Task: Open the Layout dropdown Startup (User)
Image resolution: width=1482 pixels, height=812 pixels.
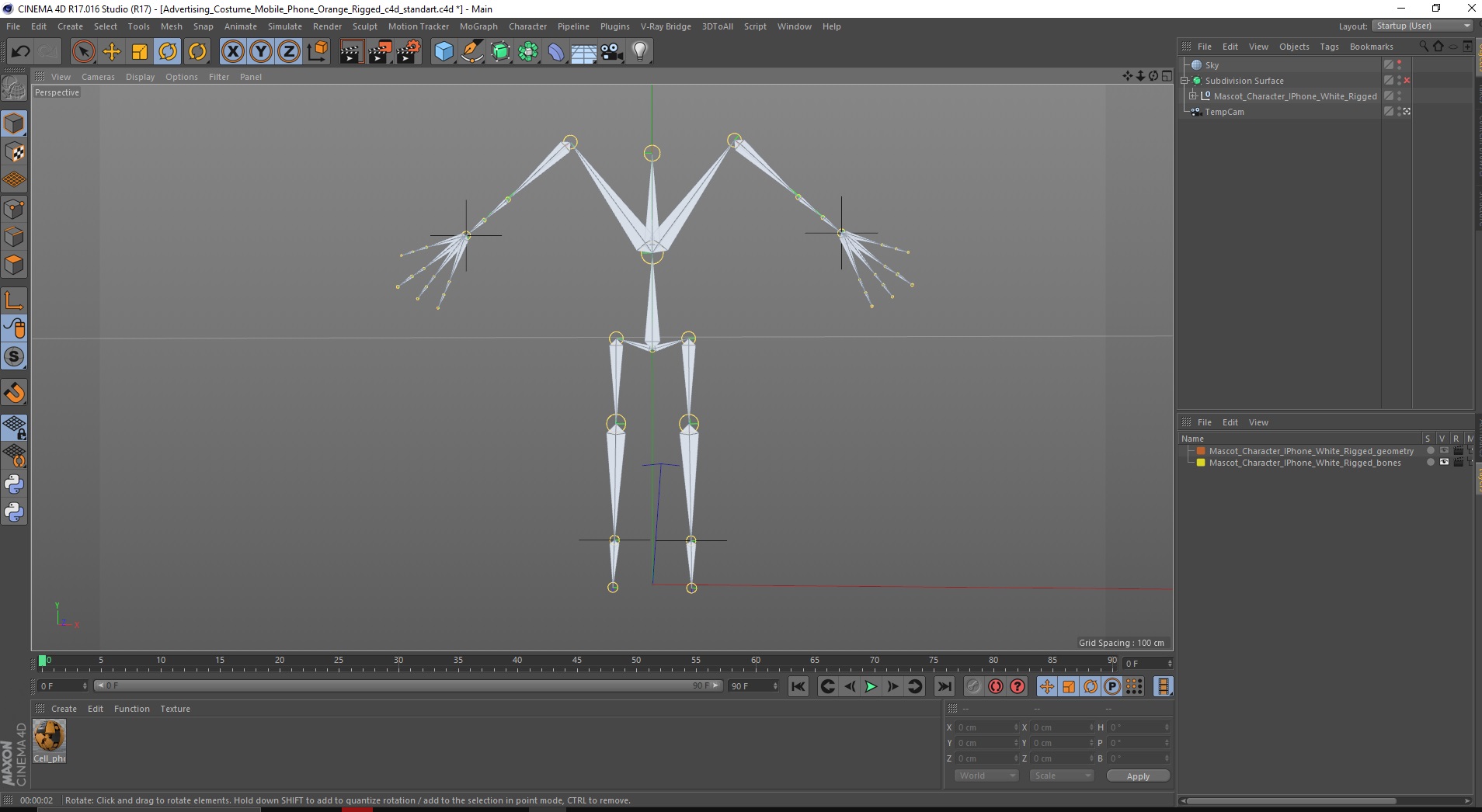Action: click(1422, 26)
